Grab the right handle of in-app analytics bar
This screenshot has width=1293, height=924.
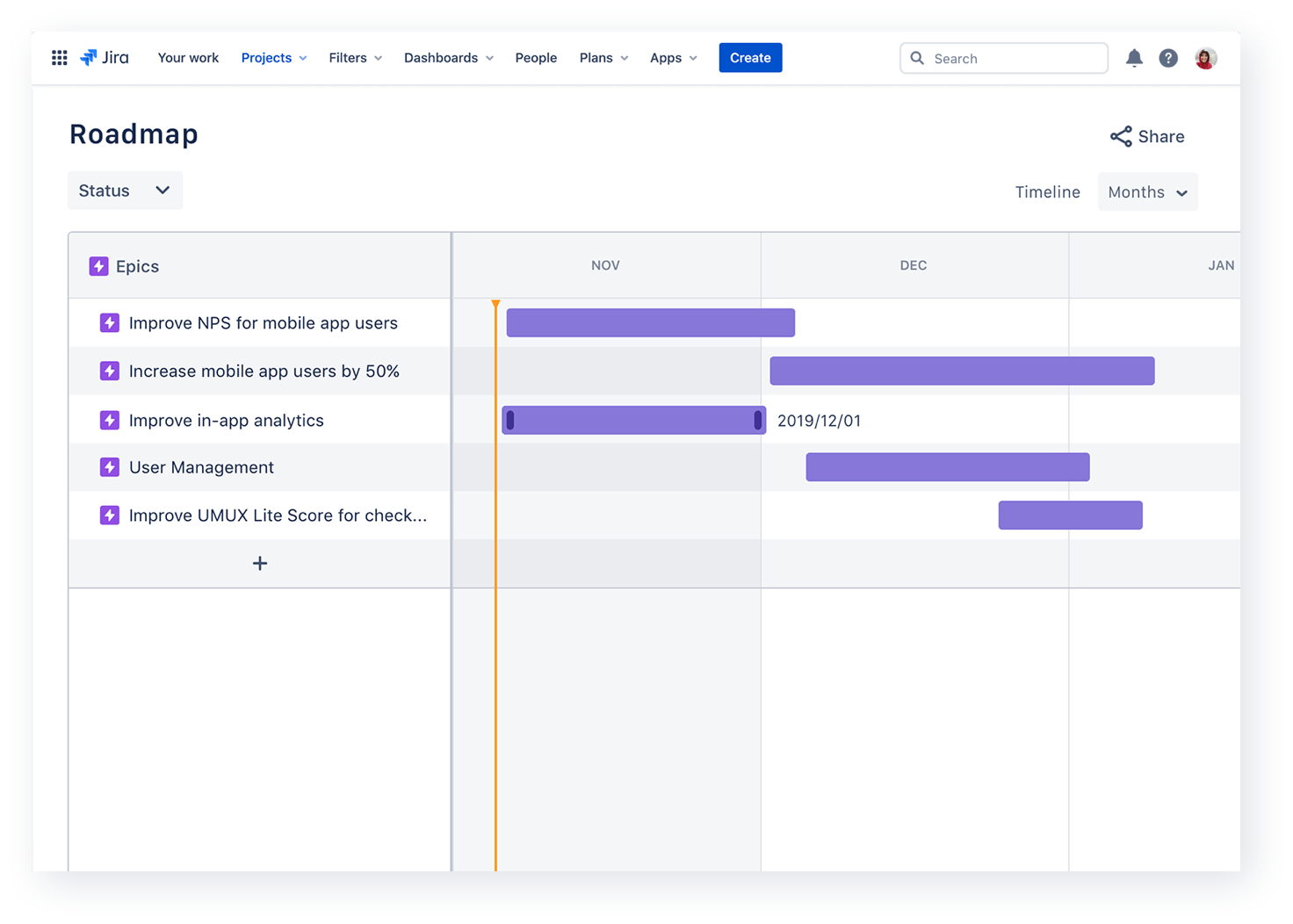coord(757,421)
